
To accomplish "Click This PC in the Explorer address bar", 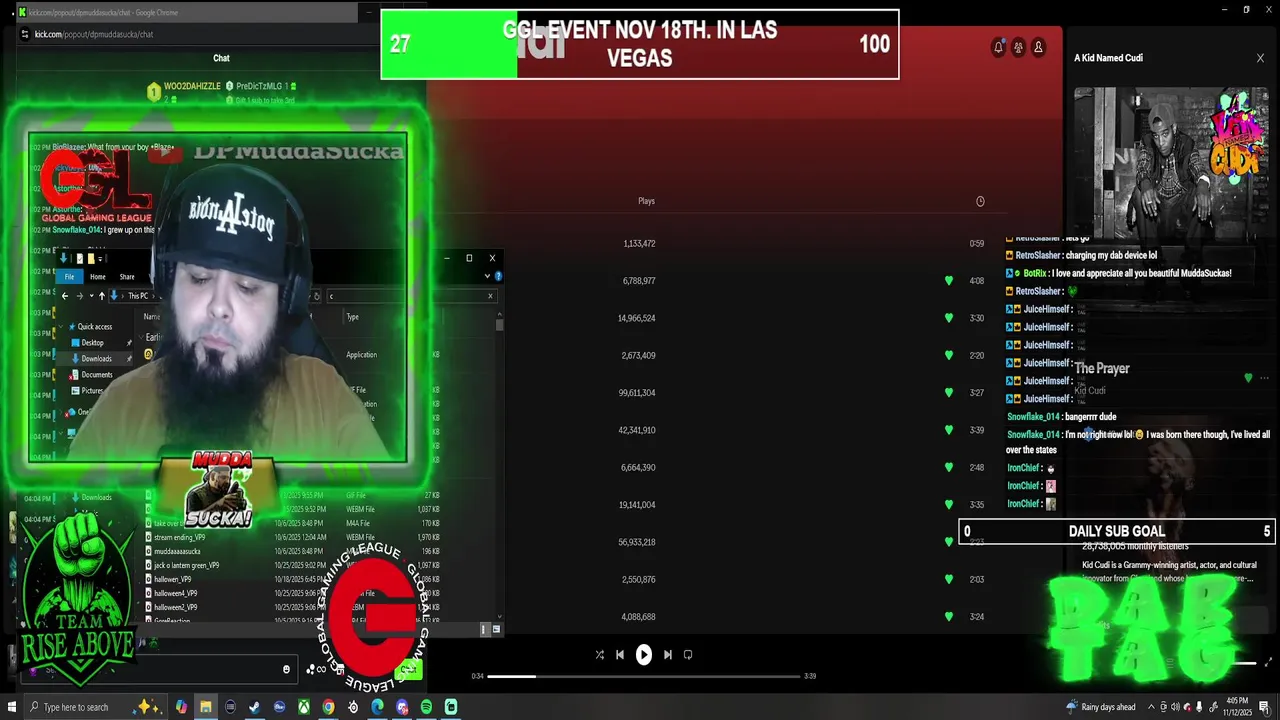I will click(137, 296).
